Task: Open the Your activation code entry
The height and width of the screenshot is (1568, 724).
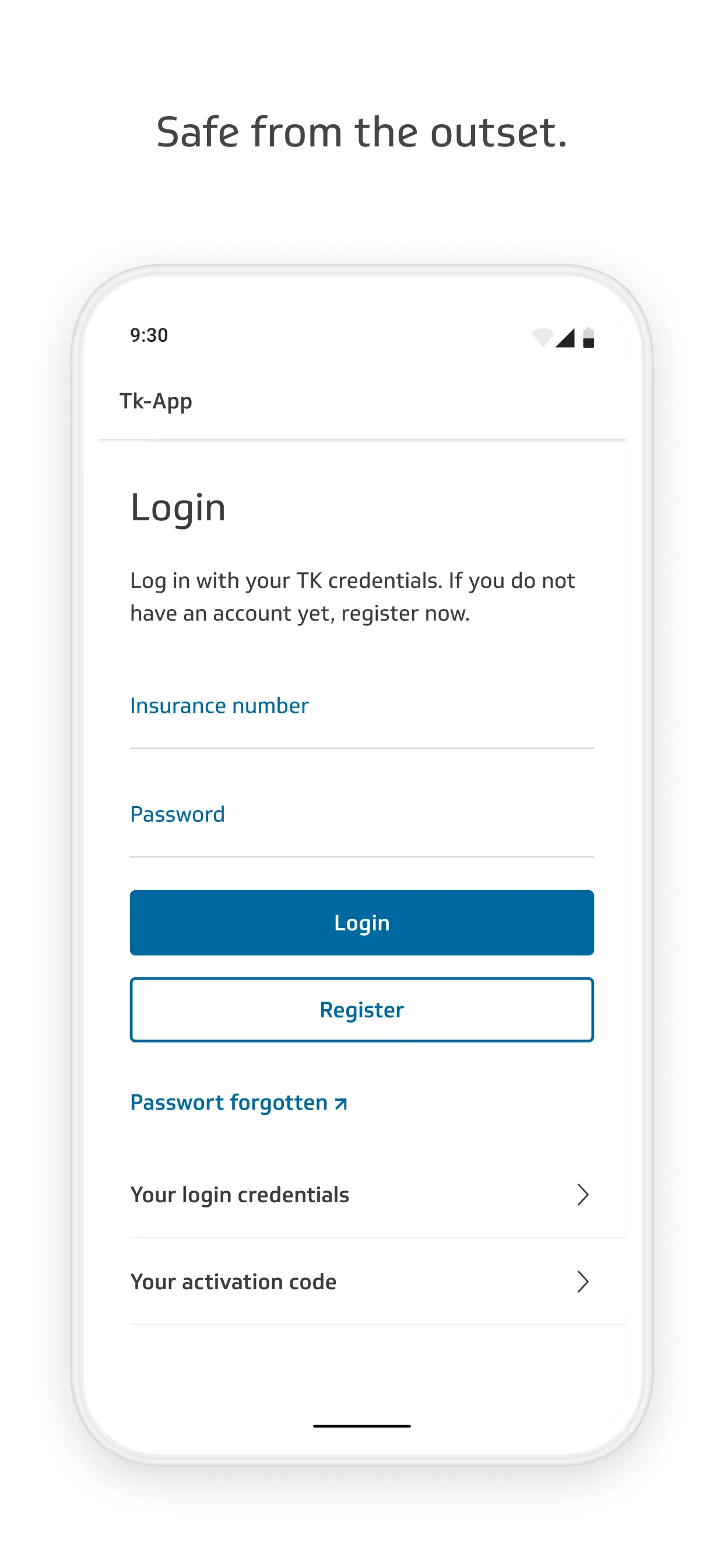Action: click(x=233, y=1282)
